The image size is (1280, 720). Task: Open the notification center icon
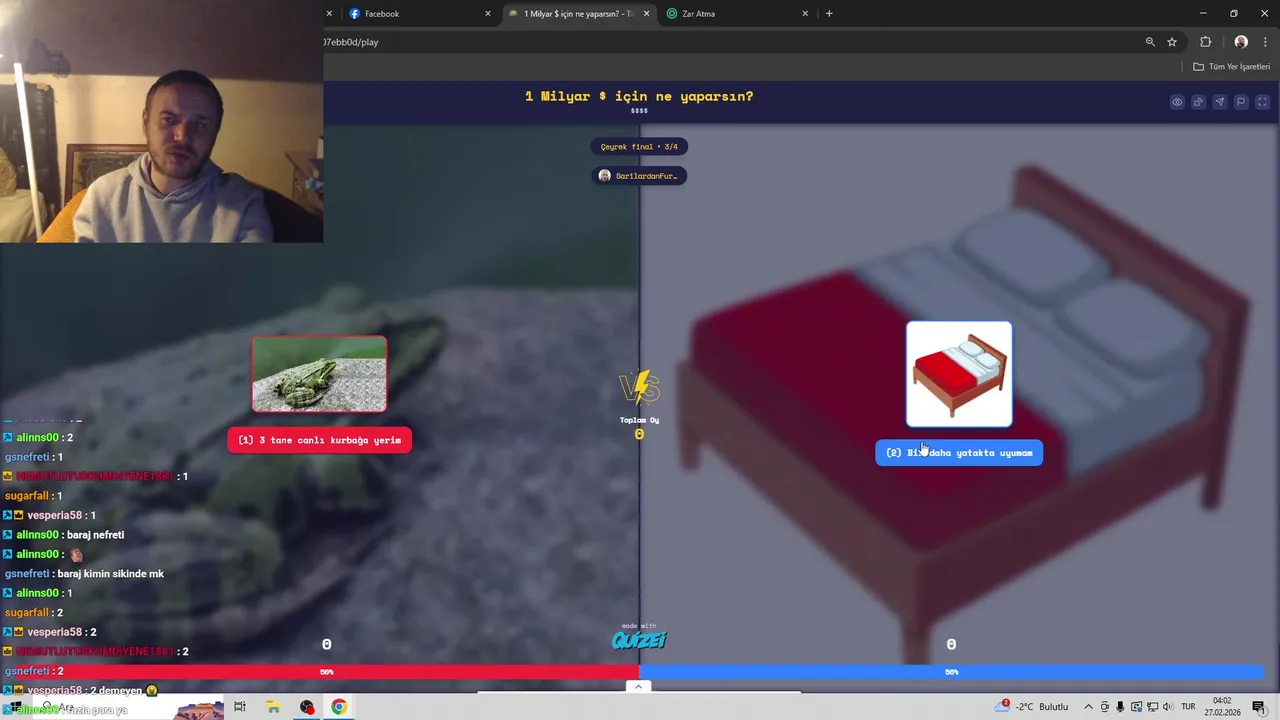[1259, 707]
